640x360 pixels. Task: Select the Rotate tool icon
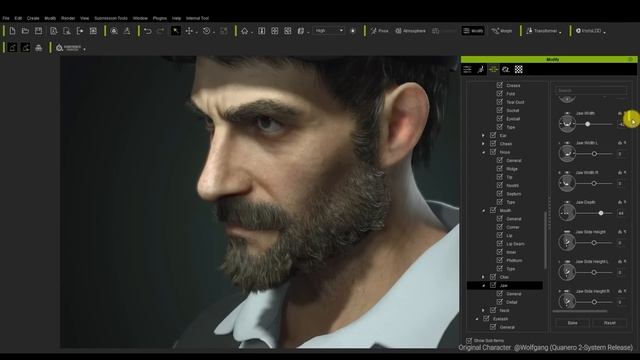(207, 31)
